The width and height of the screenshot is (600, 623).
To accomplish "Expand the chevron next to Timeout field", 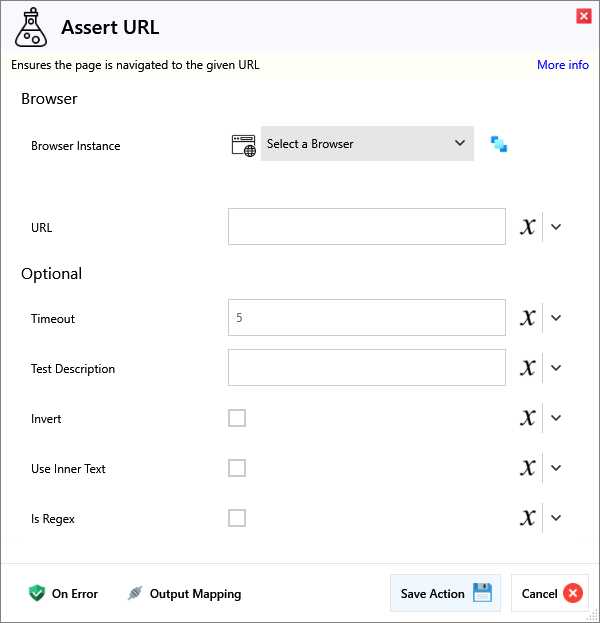I will click(x=557, y=318).
